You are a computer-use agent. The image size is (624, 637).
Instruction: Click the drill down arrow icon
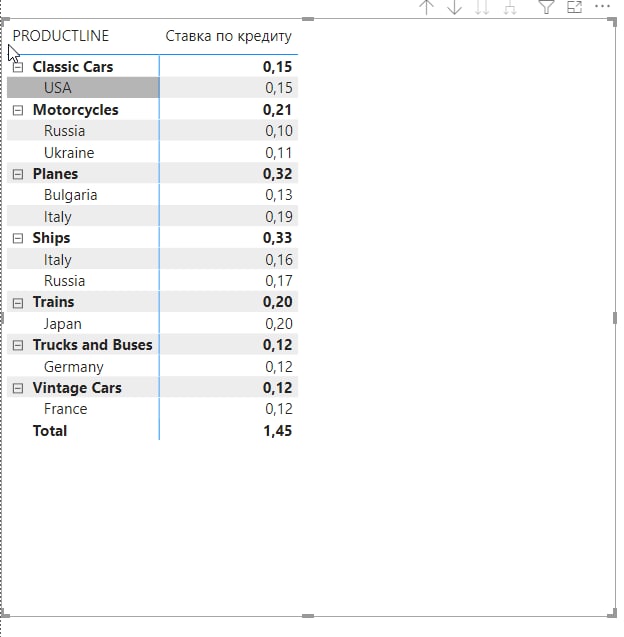tap(454, 7)
